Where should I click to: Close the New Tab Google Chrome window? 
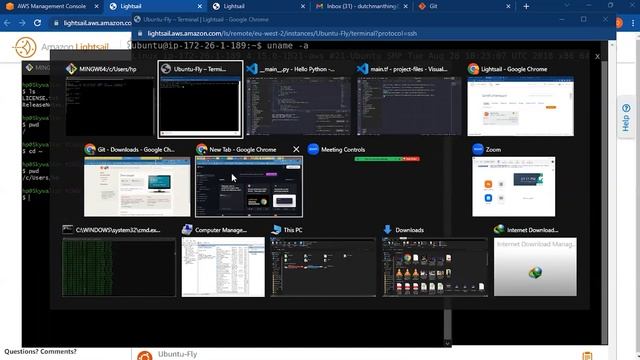(296, 149)
